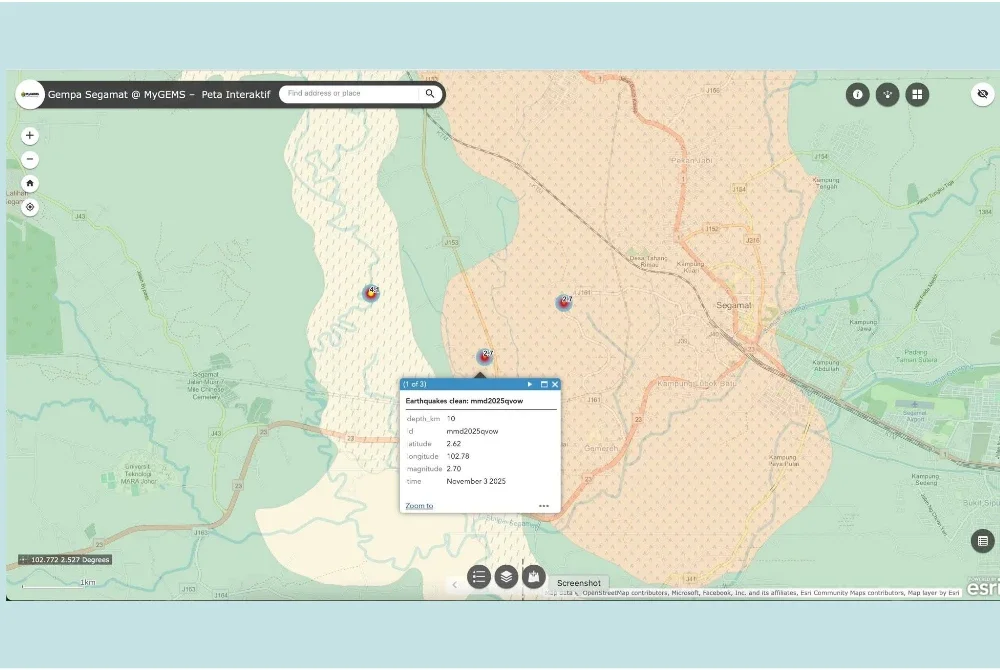Collapse widget bar with left chevron
This screenshot has height=670, width=1000.
(455, 584)
